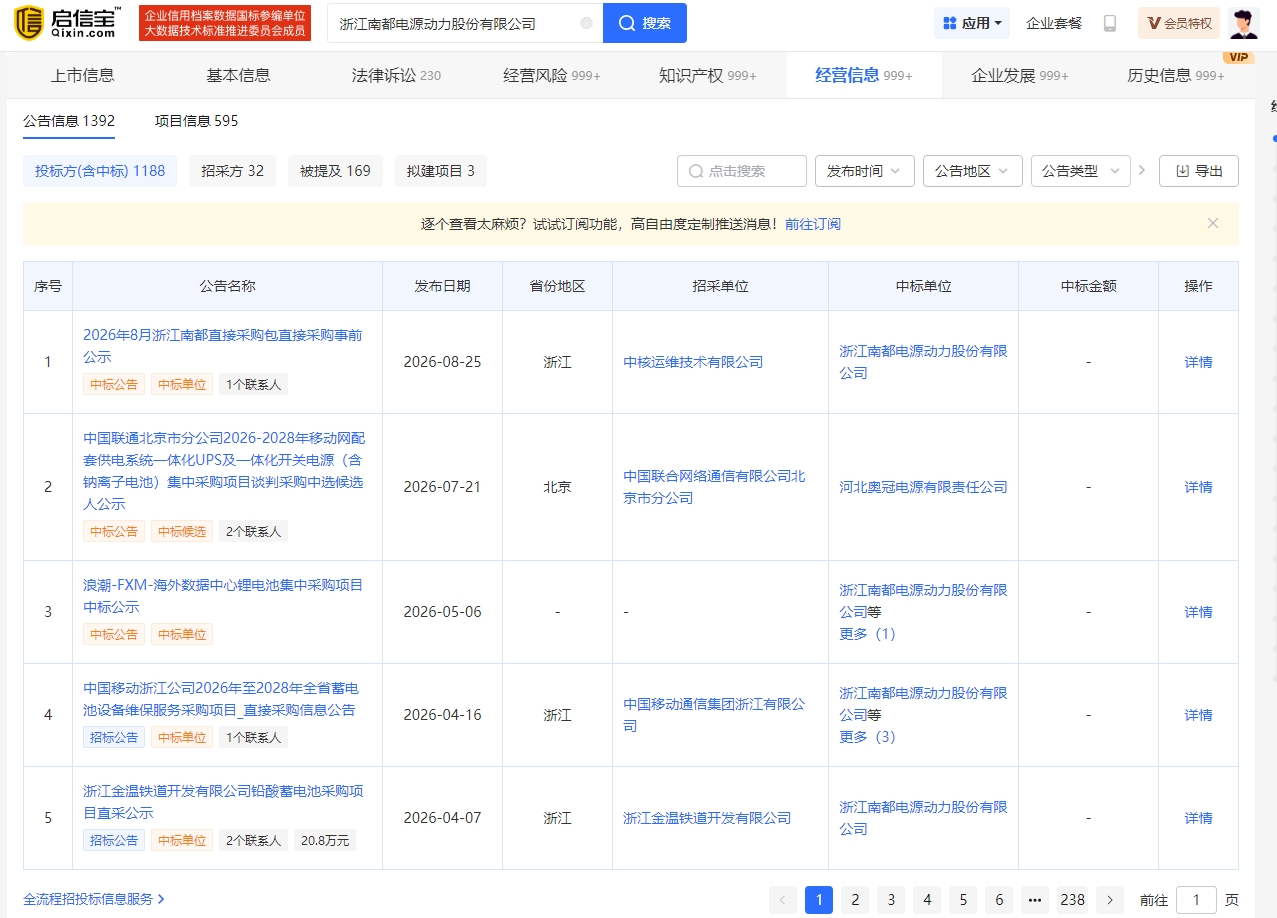This screenshot has width=1277, height=918.
Task: Click next page arrow in pagination
Action: click(1110, 899)
